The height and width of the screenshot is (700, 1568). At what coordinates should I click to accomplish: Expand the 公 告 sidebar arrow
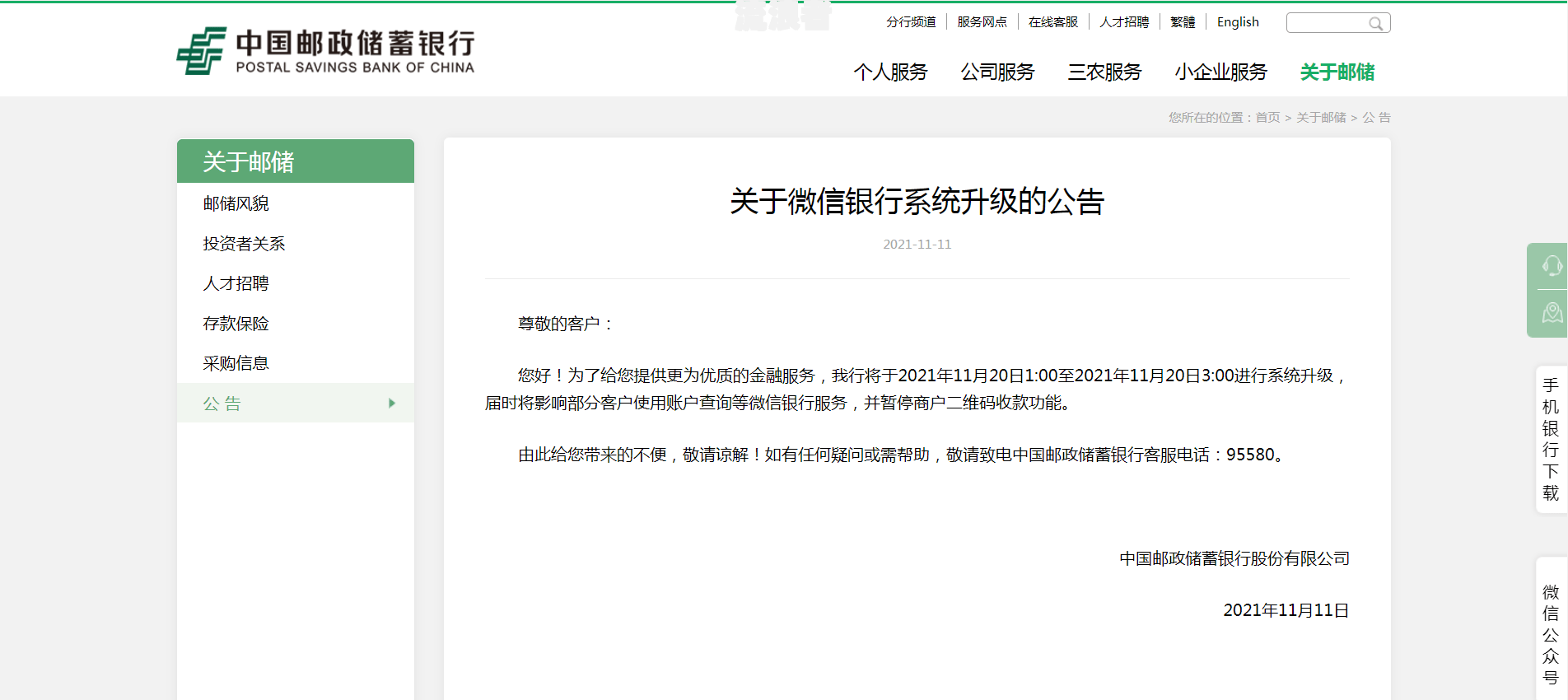(x=392, y=404)
